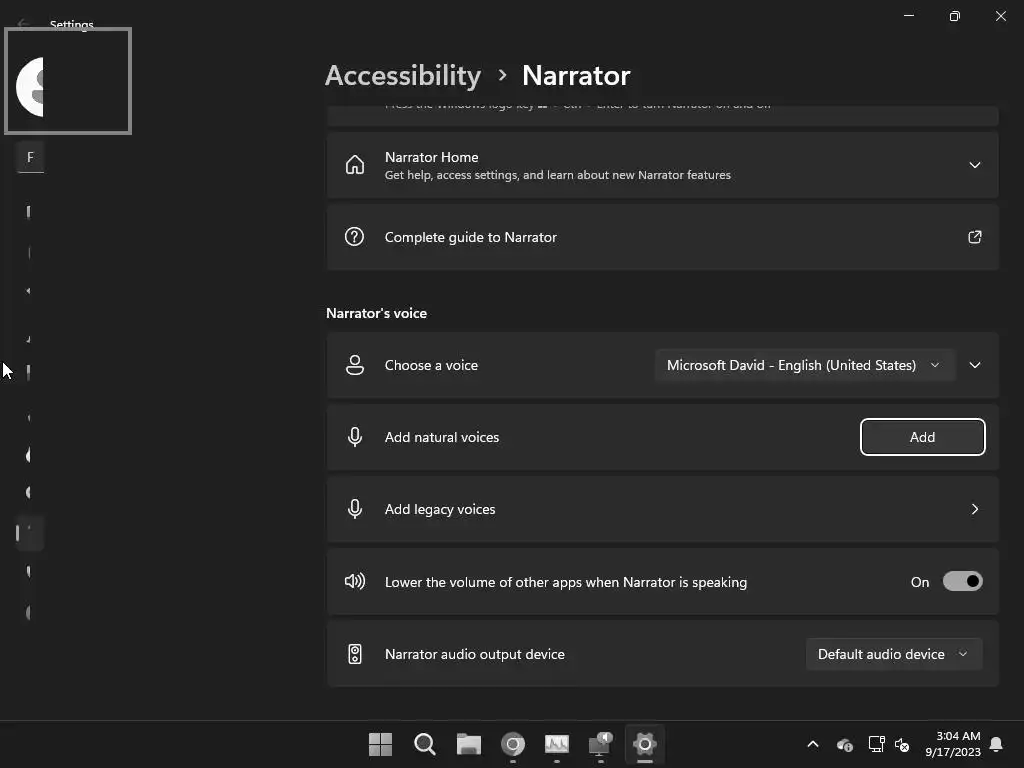Click the Narrator's voice heading
1024x768 pixels.
point(376,313)
